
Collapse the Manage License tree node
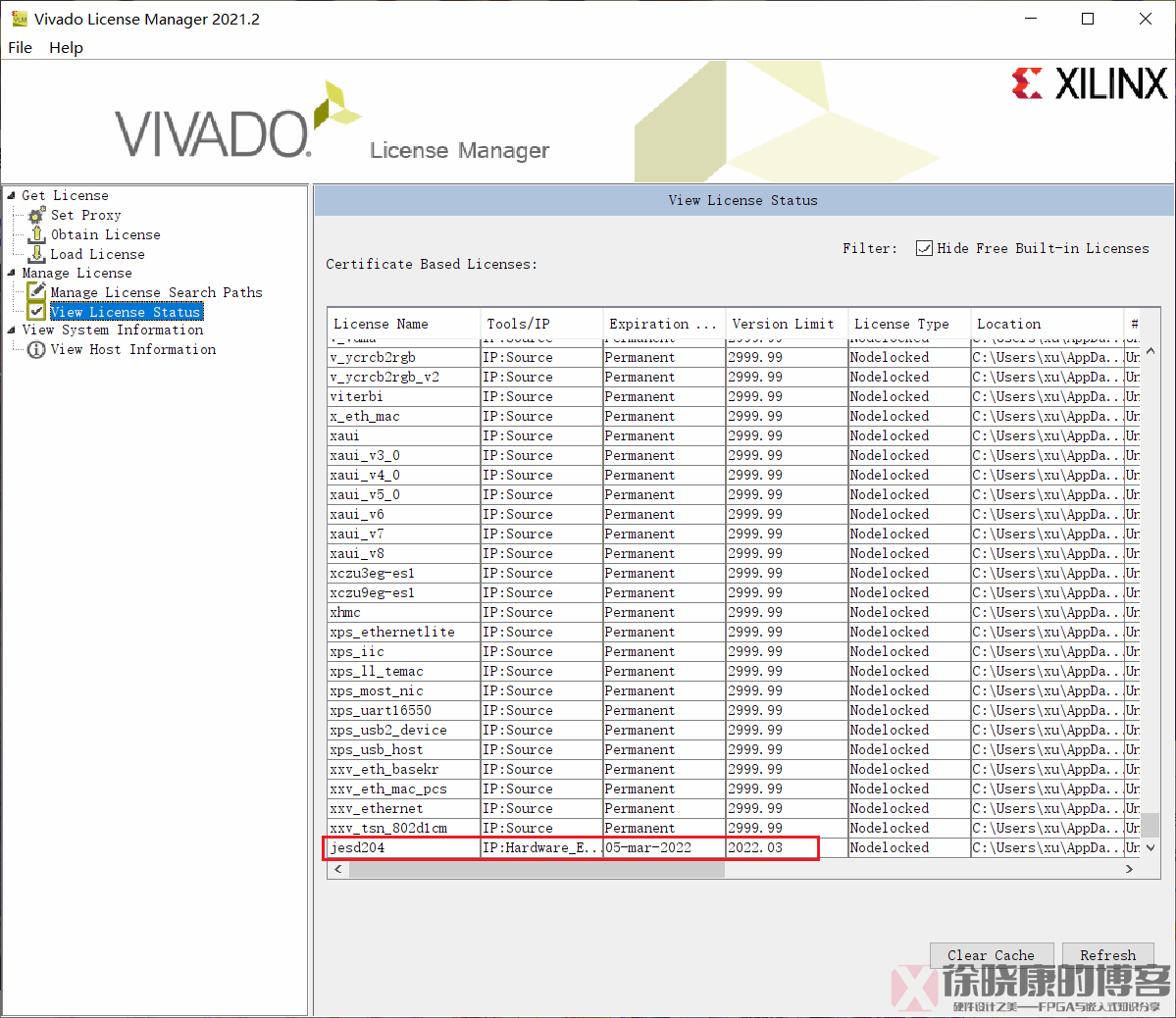pyautogui.click(x=11, y=273)
